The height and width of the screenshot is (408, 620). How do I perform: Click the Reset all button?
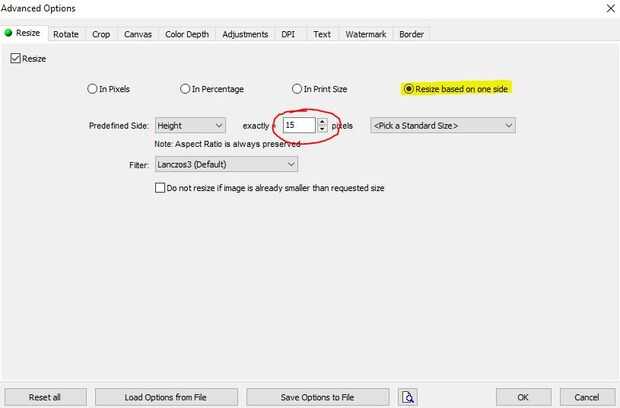click(x=45, y=397)
